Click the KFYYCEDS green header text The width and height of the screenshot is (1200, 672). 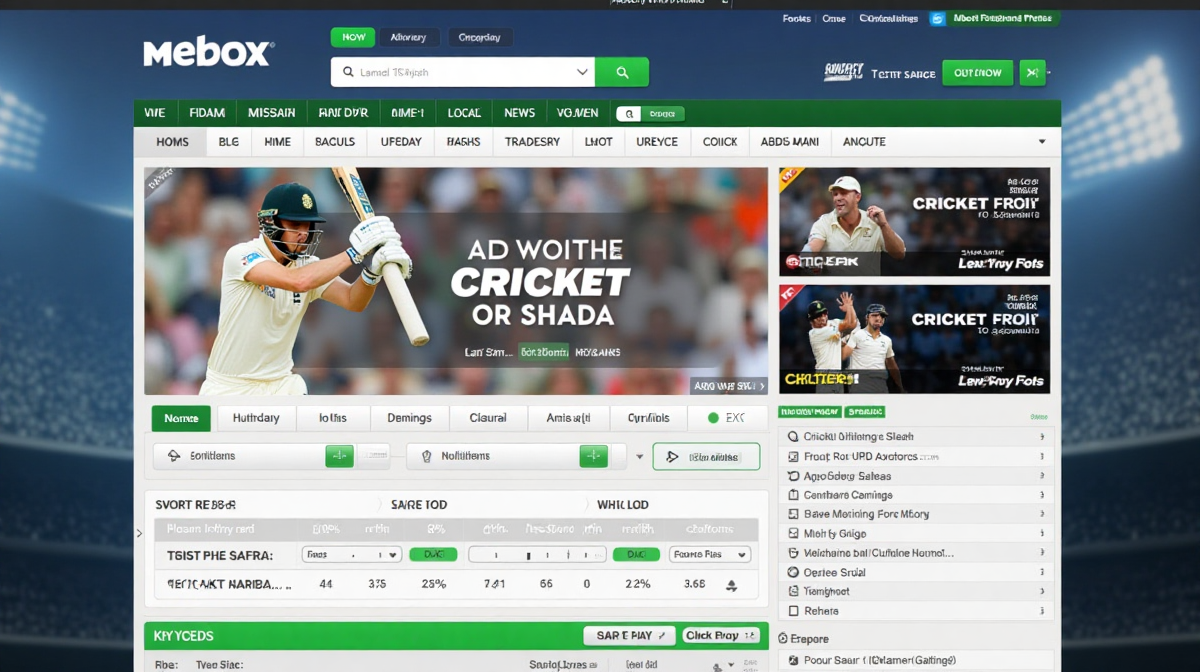[183, 636]
